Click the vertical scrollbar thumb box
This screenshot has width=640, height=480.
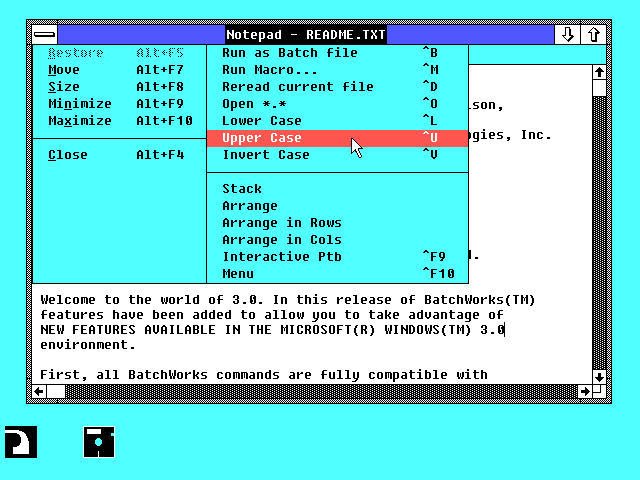599,88
